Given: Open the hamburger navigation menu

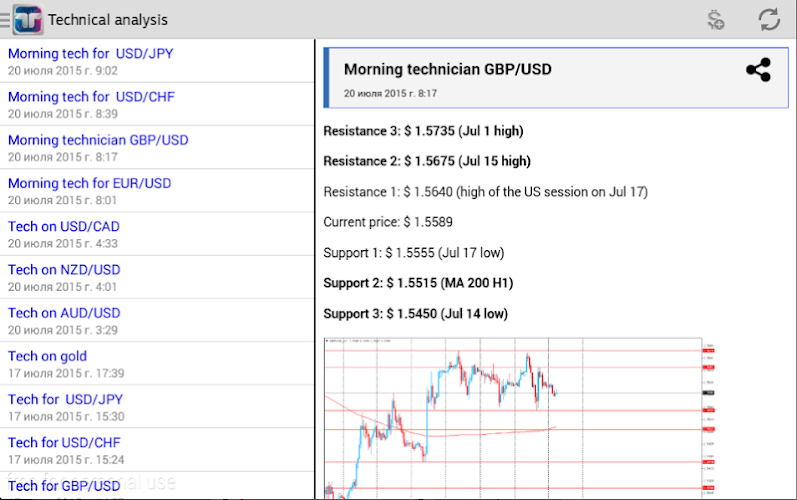Looking at the screenshot, I should (x=5, y=20).
